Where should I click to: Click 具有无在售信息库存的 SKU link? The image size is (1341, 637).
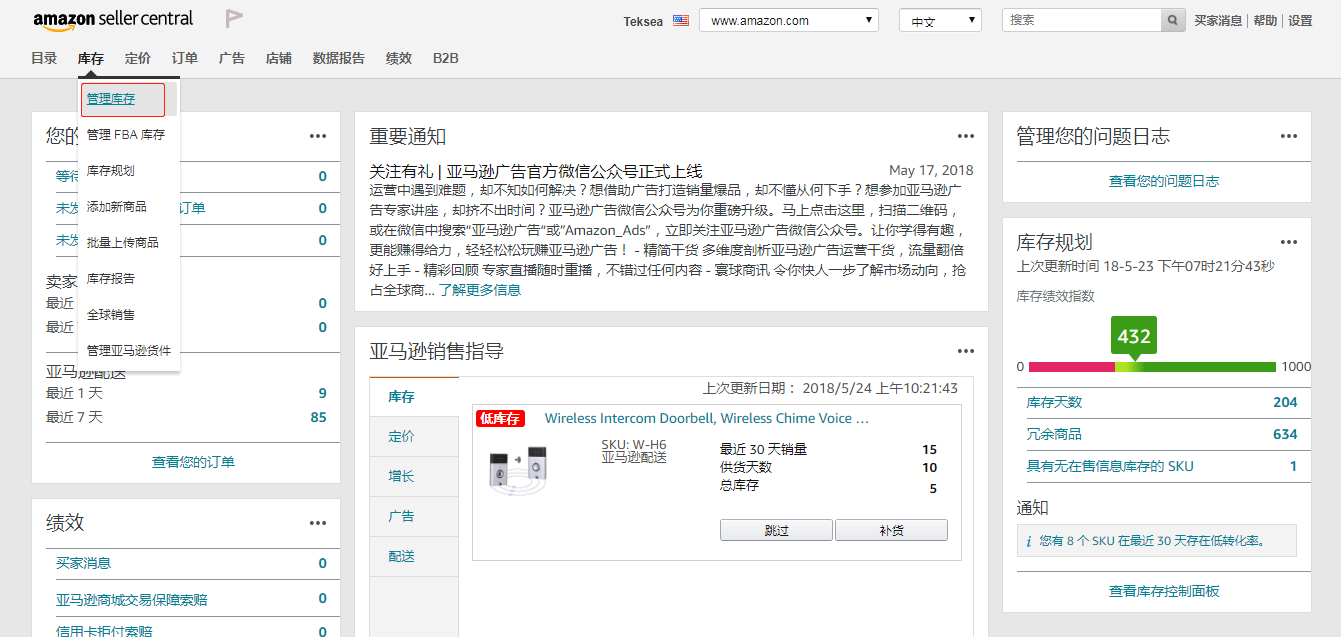click(1110, 466)
